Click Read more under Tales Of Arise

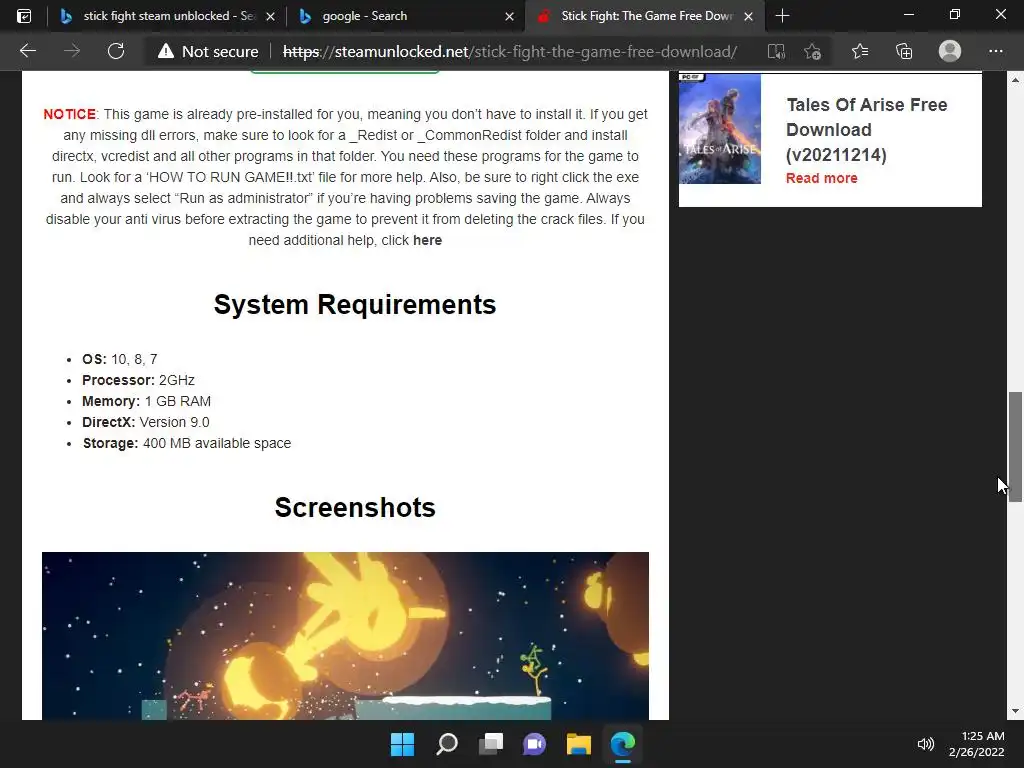point(822,178)
